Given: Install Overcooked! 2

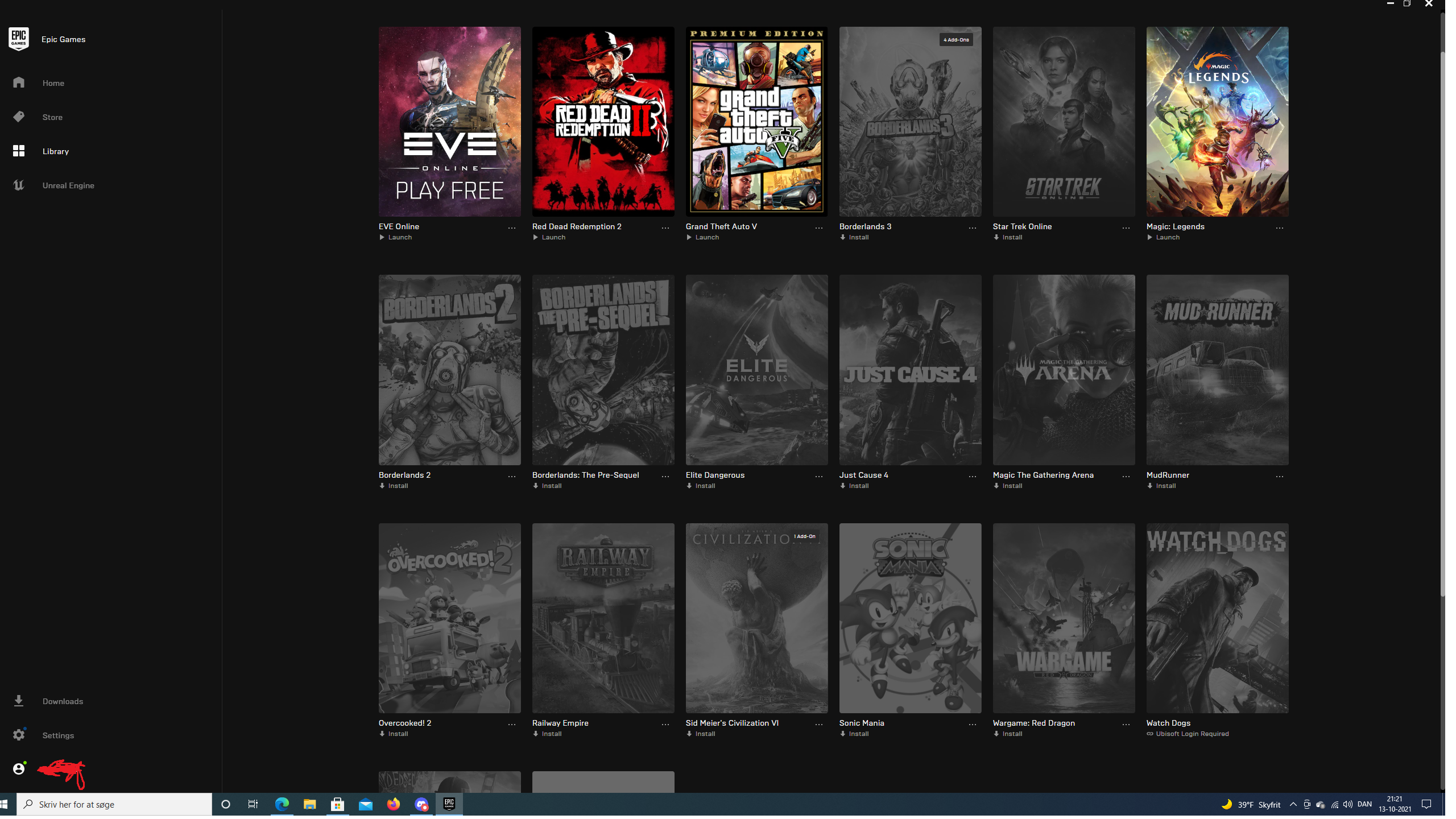Looking at the screenshot, I should pyautogui.click(x=394, y=734).
